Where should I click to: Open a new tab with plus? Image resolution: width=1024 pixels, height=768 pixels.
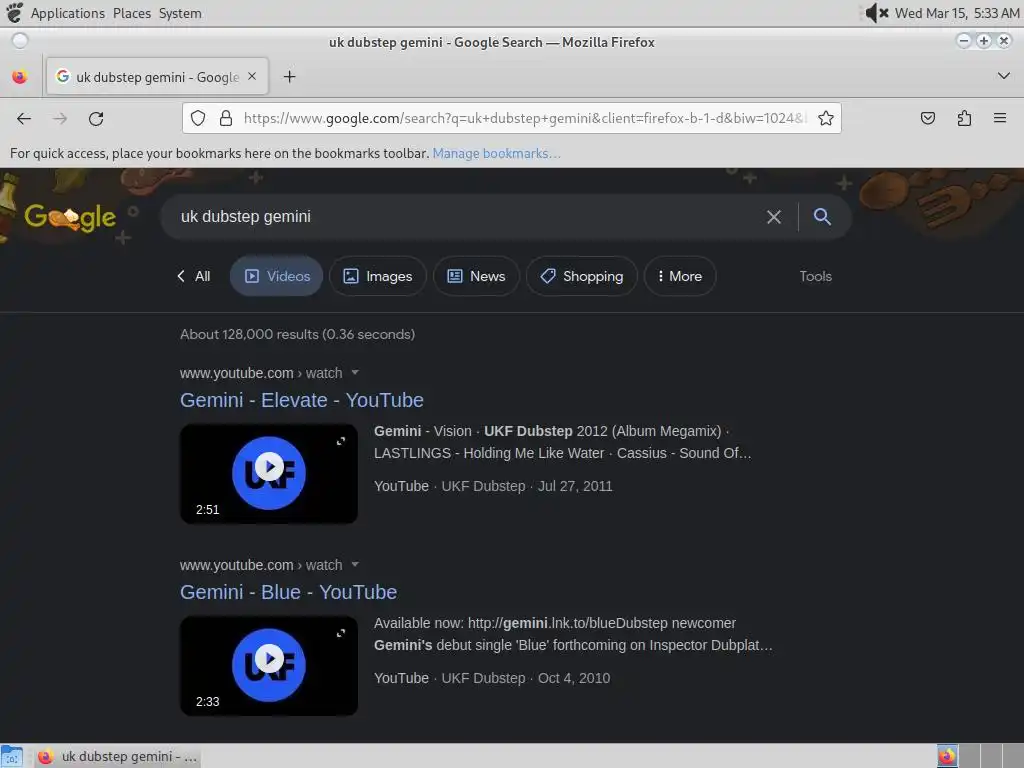coord(289,77)
